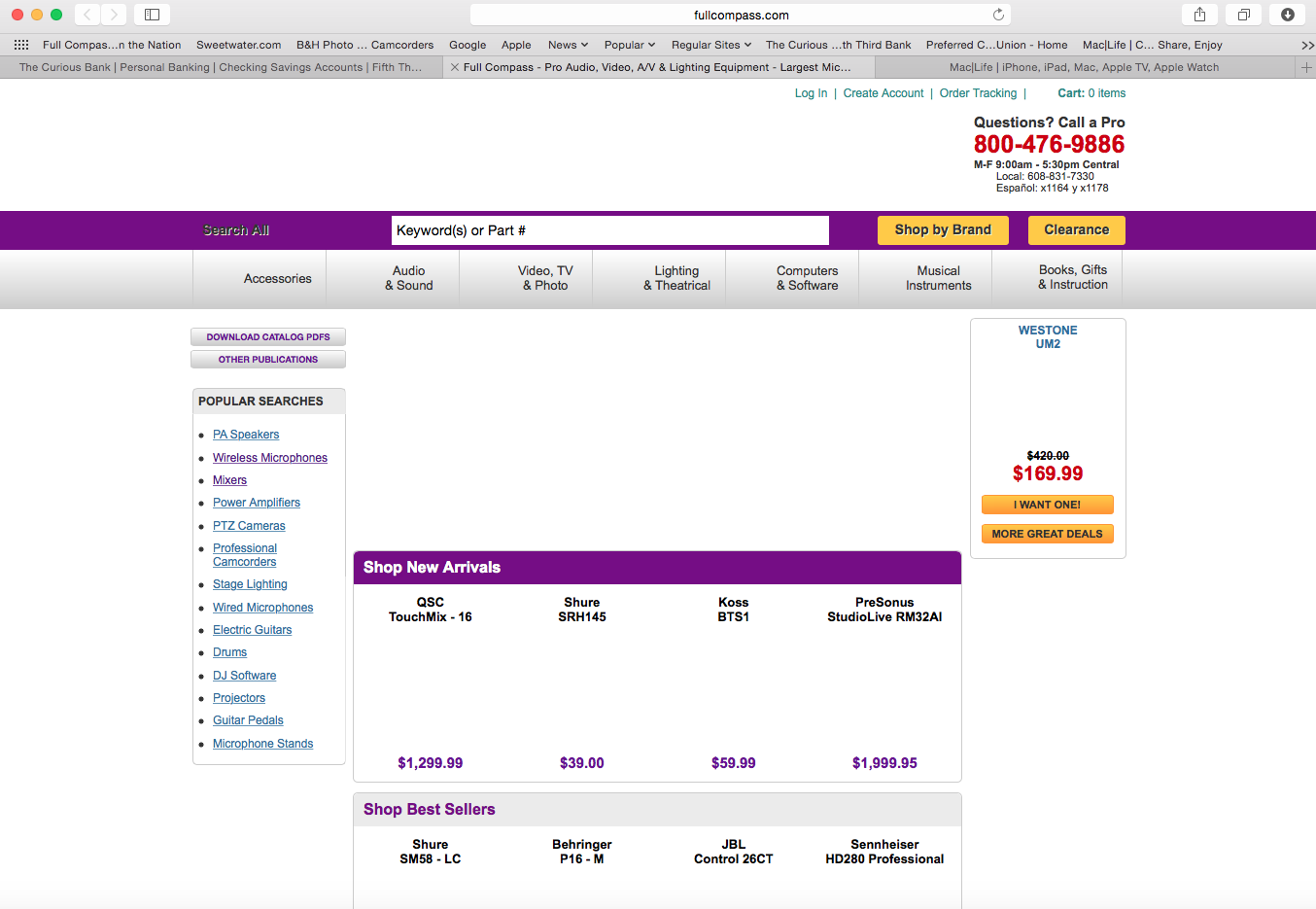Open the Microphone Stands popular search
This screenshot has height=909, width=1316.
(x=262, y=744)
